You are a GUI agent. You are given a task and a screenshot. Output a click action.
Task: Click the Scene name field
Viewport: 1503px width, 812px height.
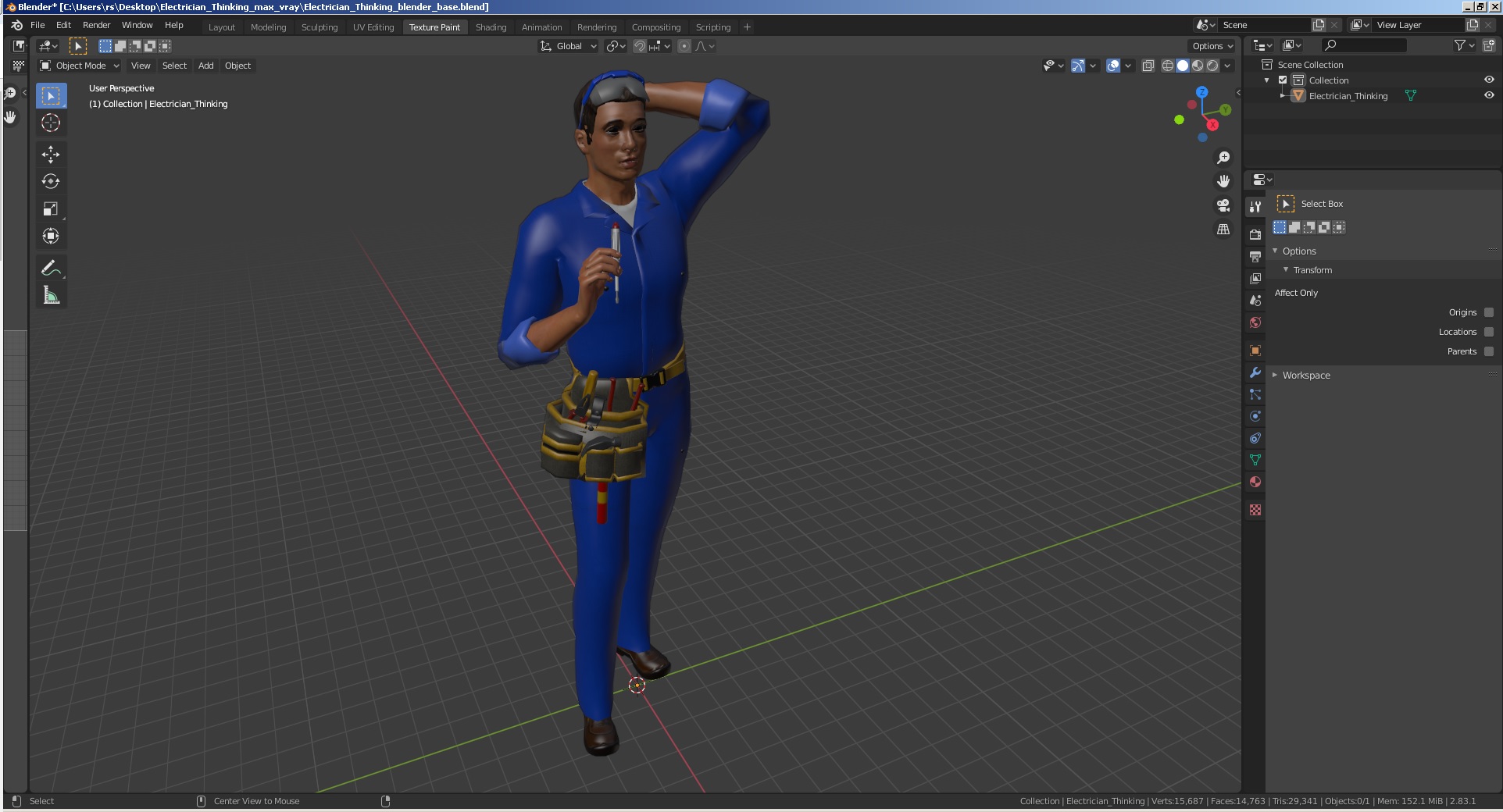click(1264, 25)
